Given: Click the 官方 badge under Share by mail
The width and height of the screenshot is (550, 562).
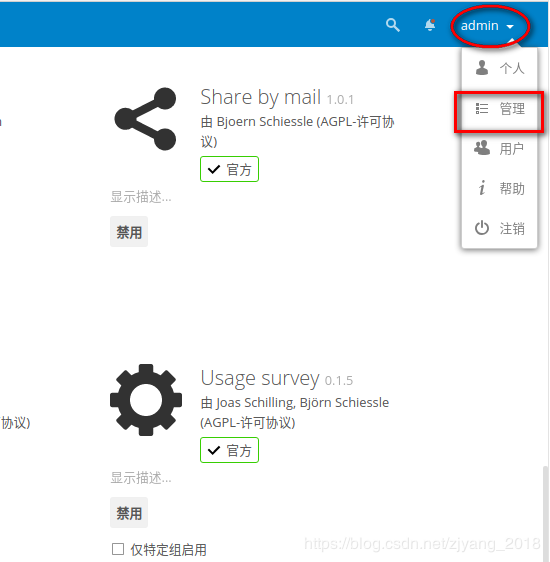Looking at the screenshot, I should click(x=229, y=169).
